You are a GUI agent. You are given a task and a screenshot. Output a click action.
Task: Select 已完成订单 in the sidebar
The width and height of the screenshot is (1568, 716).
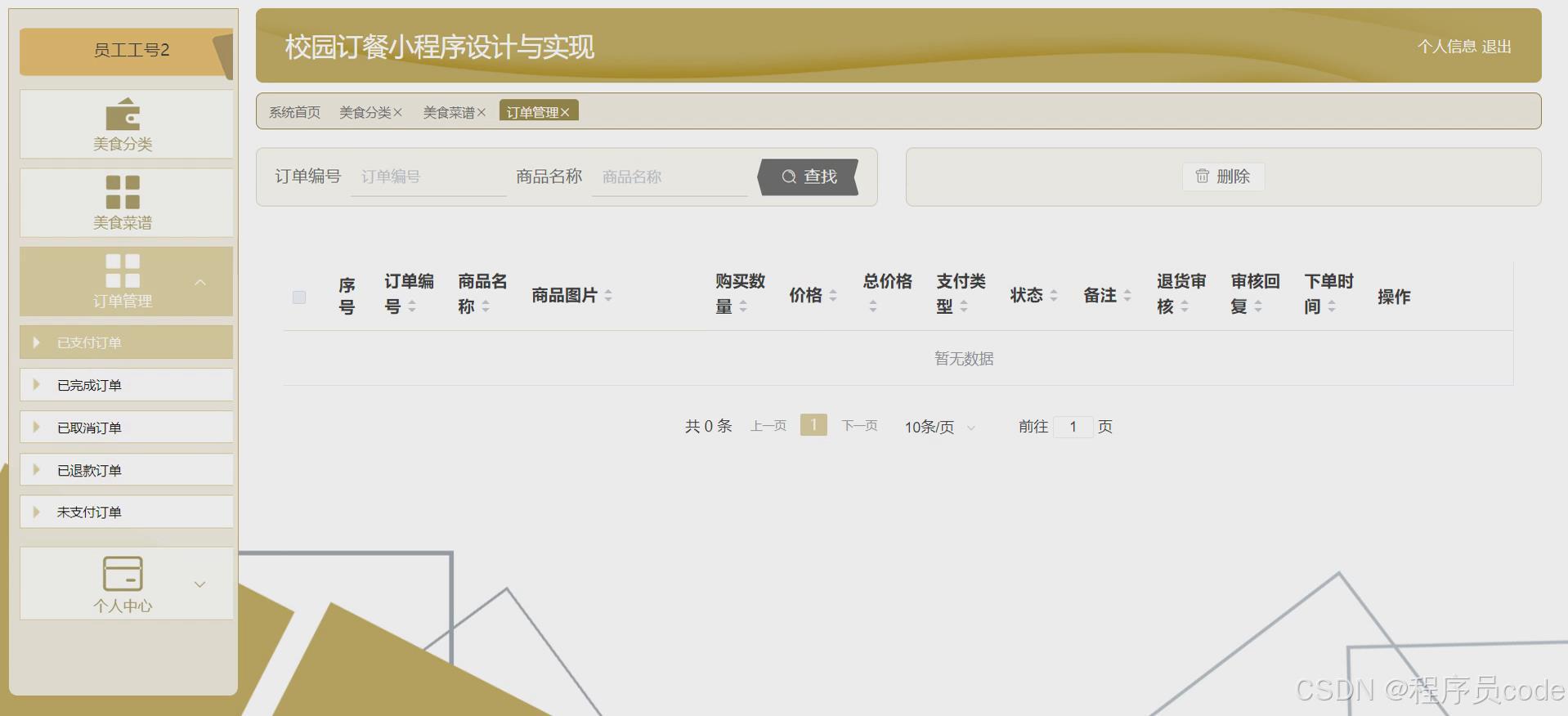point(126,385)
